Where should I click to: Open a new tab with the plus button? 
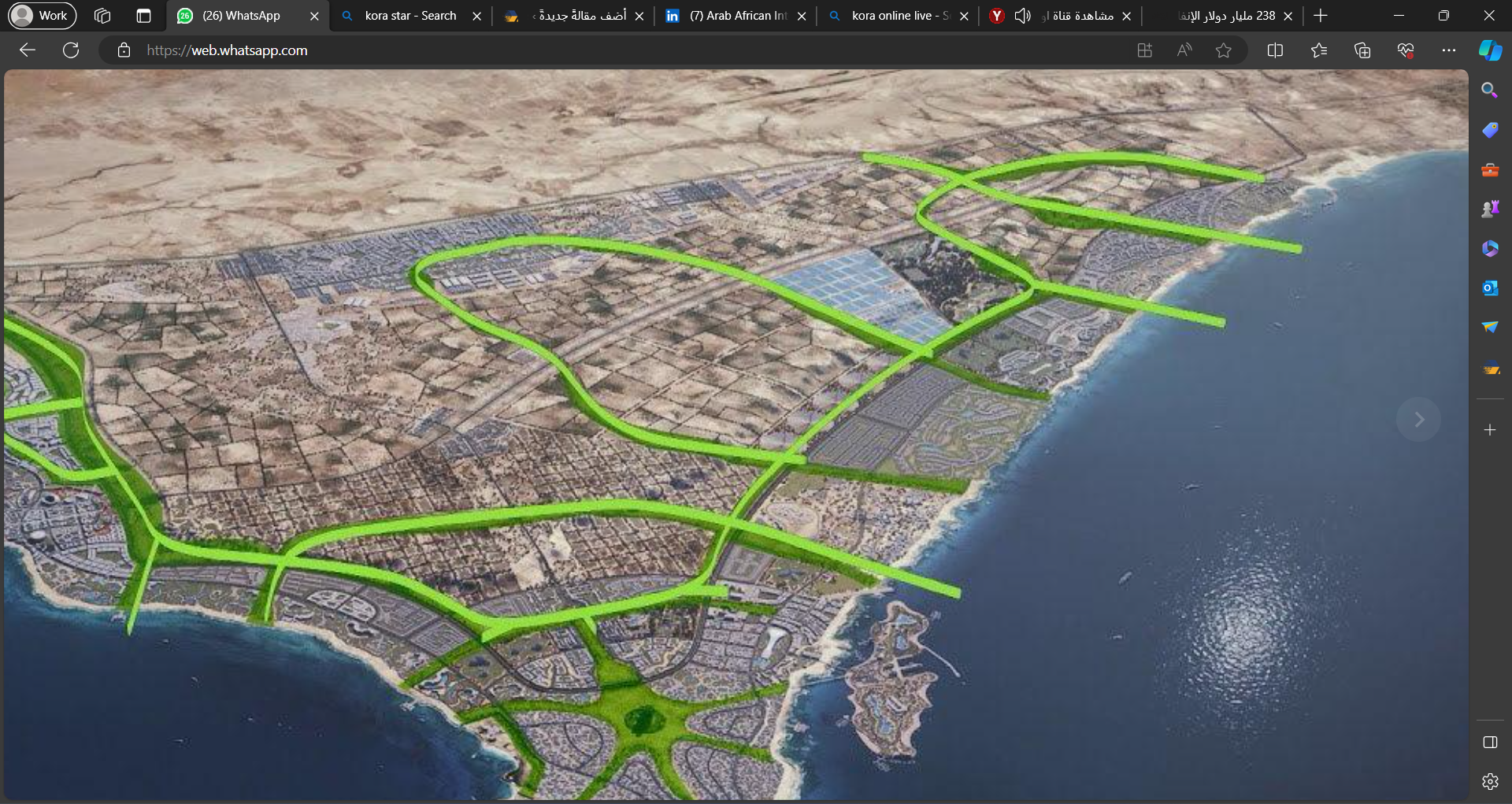pyautogui.click(x=1321, y=16)
